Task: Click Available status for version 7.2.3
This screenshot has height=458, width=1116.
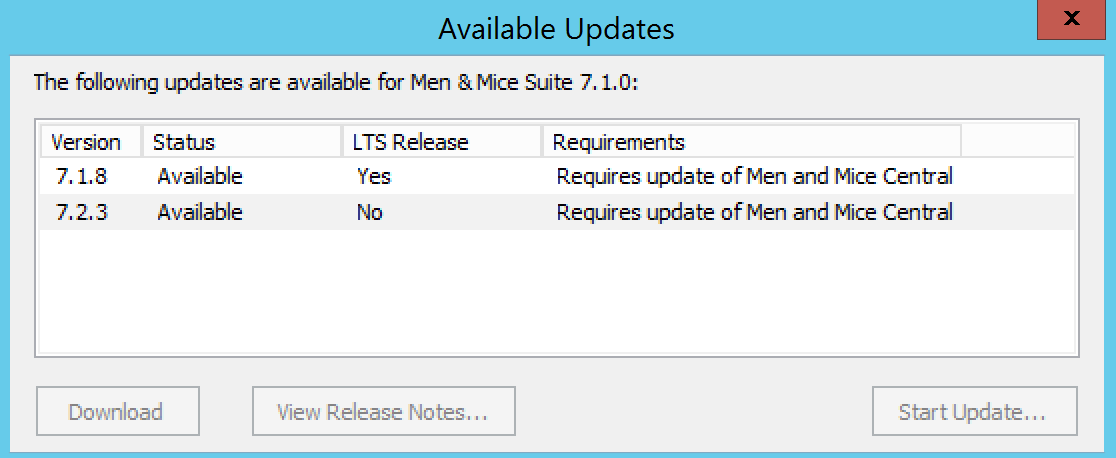Action: click(200, 213)
